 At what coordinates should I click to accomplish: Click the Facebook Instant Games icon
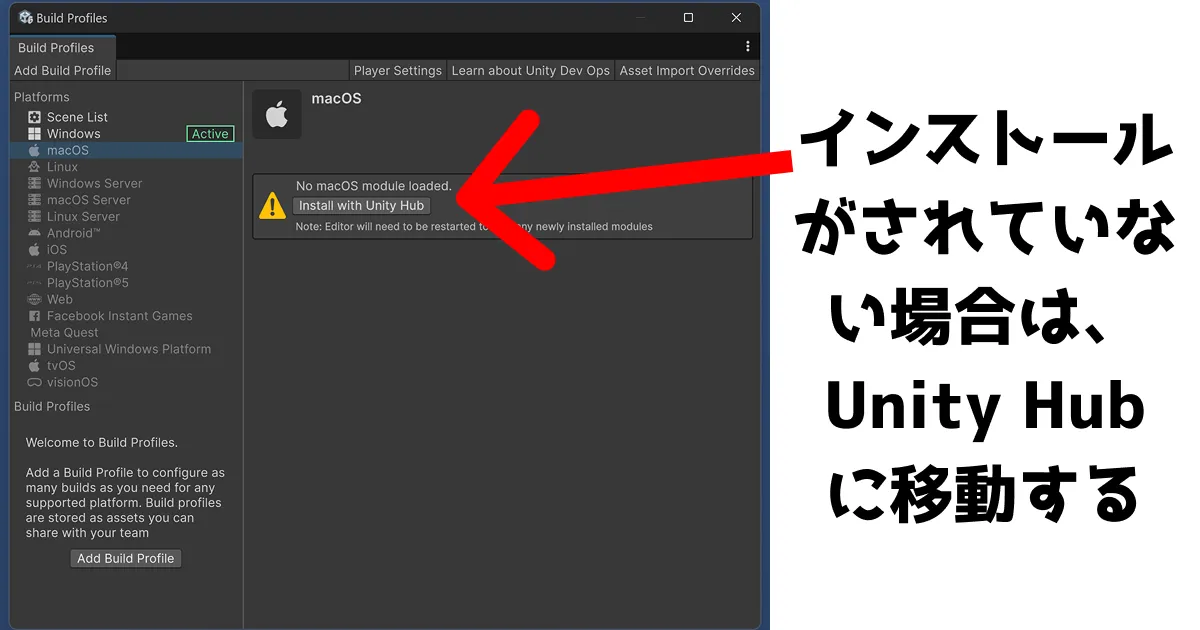click(34, 316)
